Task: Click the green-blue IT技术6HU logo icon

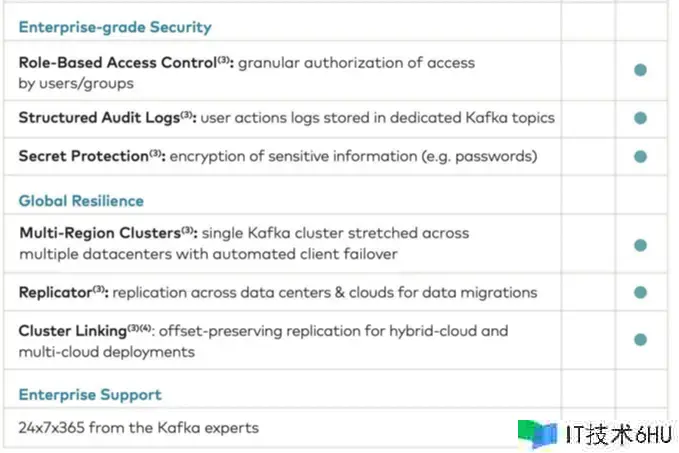Action: pos(537,434)
